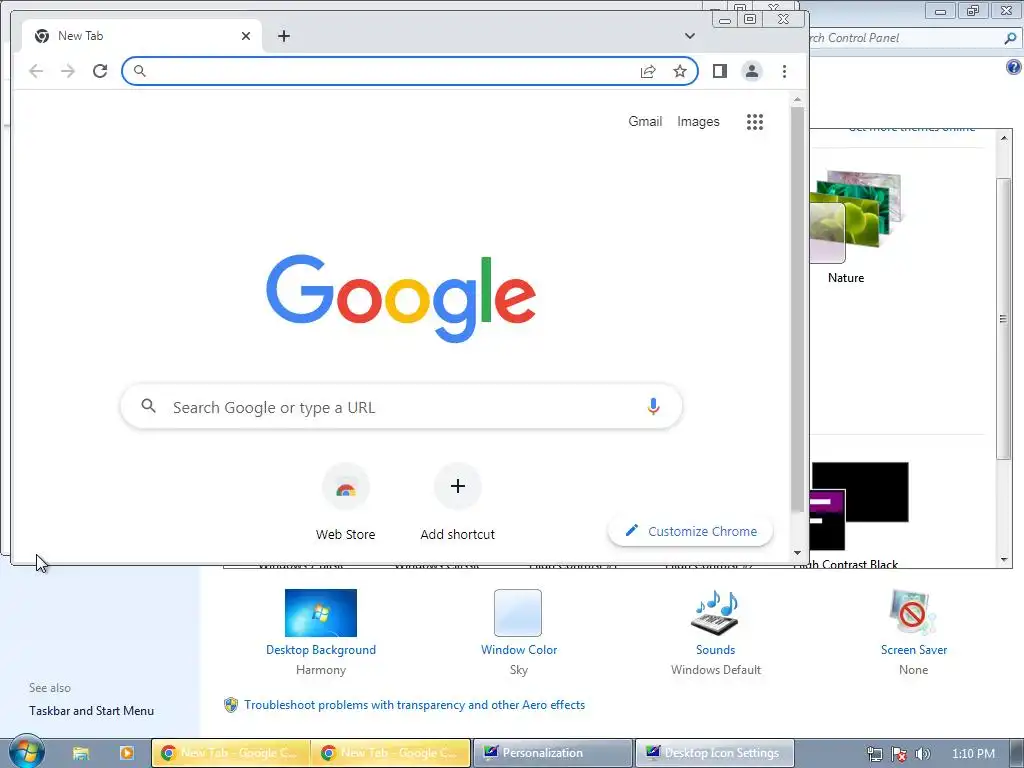Viewport: 1024px width, 768px height.
Task: Bookmark this tab with the star icon
Action: [x=680, y=71]
